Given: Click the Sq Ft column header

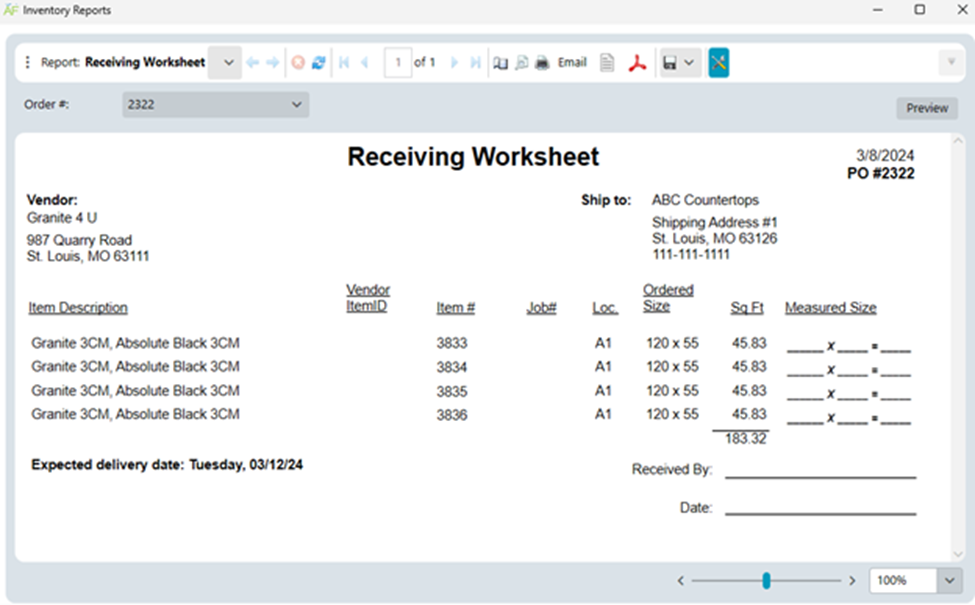Looking at the screenshot, I should (747, 308).
